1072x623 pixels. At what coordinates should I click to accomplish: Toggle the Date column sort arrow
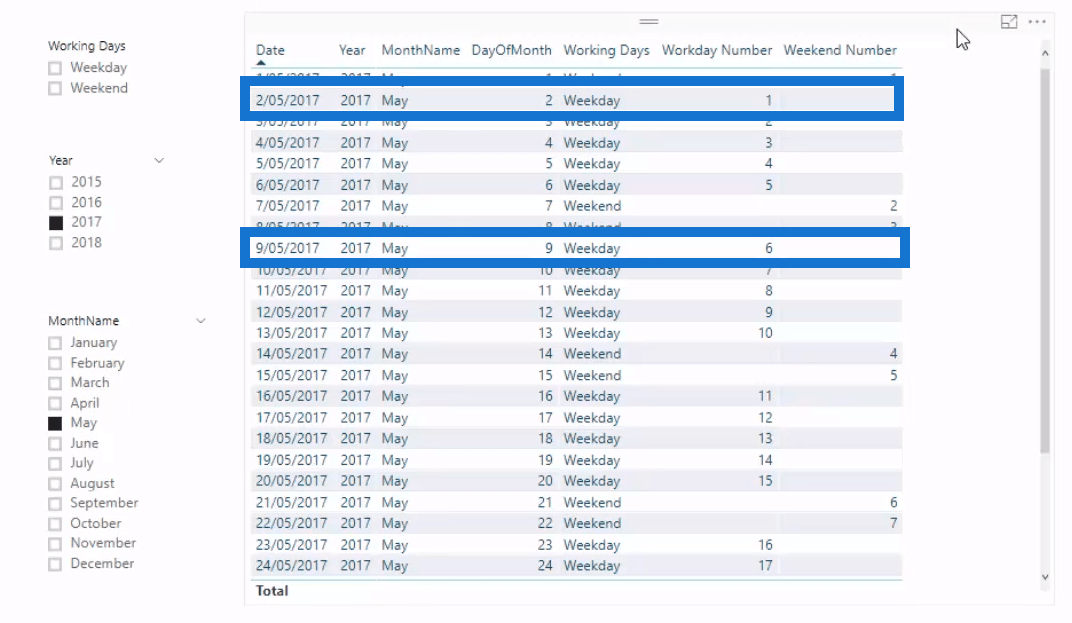(x=260, y=63)
